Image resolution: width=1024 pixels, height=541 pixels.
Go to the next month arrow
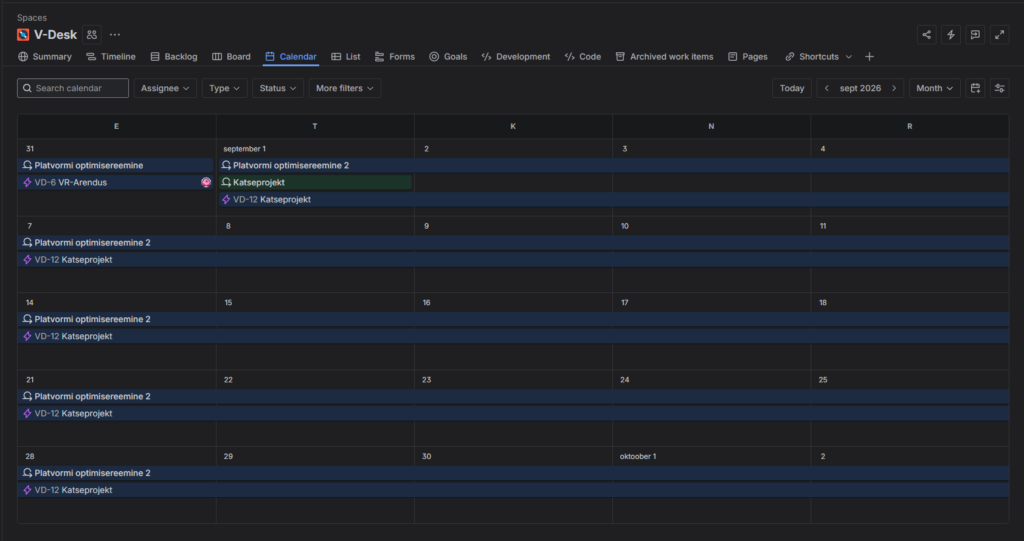(x=894, y=88)
